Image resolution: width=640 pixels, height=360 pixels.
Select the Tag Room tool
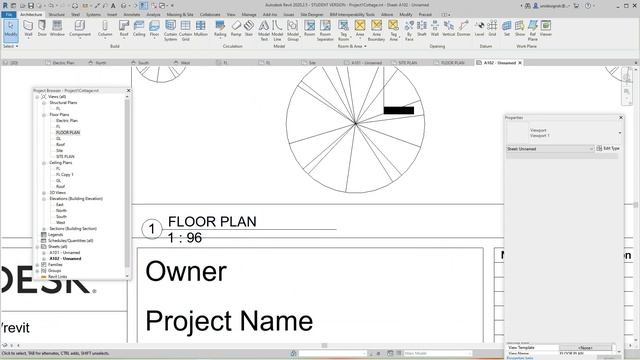point(343,31)
